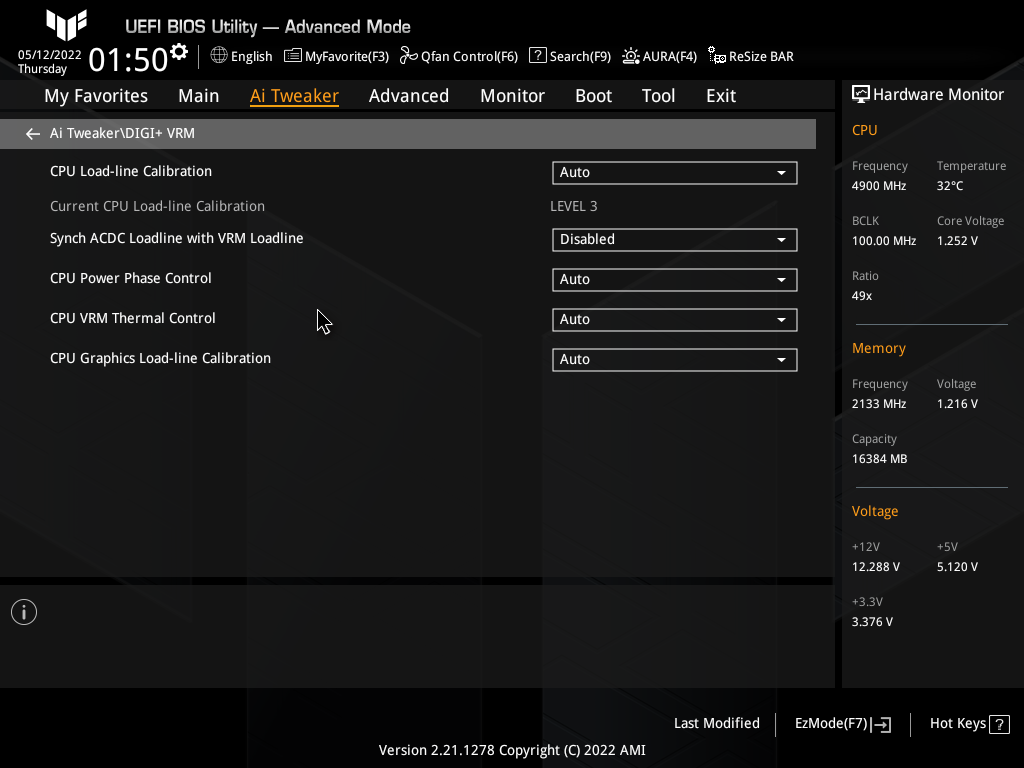Click 12.288 V reading
1024x768 pixels.
tap(875, 567)
